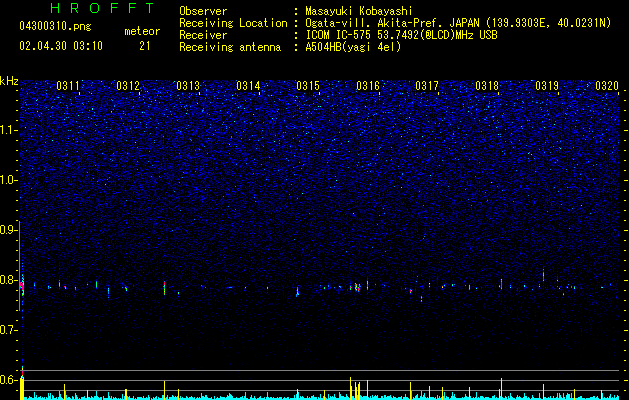Screen dimensions: 629x400
Task: Click the ICOM IC-575 receiver text
Action: [401, 35]
